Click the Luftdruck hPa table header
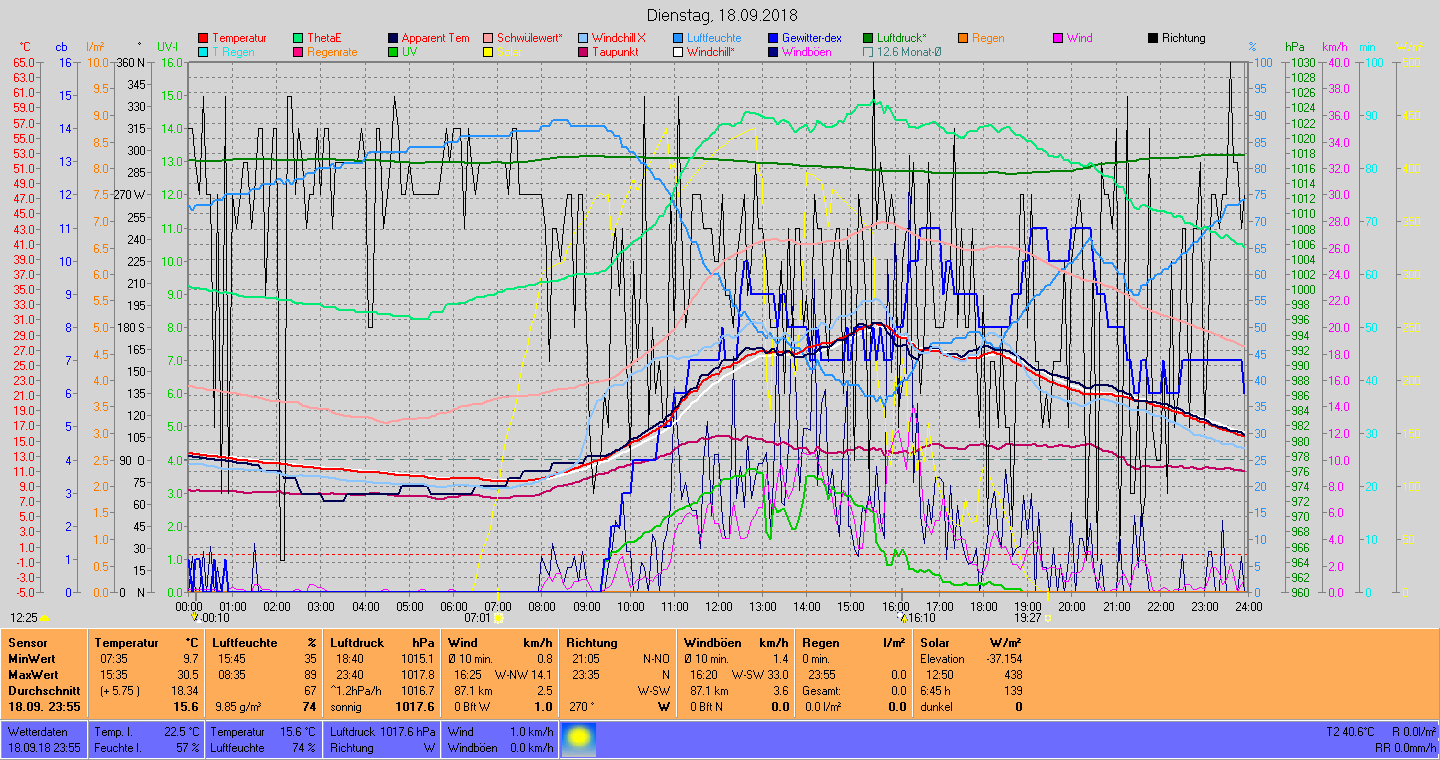The height and width of the screenshot is (760, 1440). 383,643
